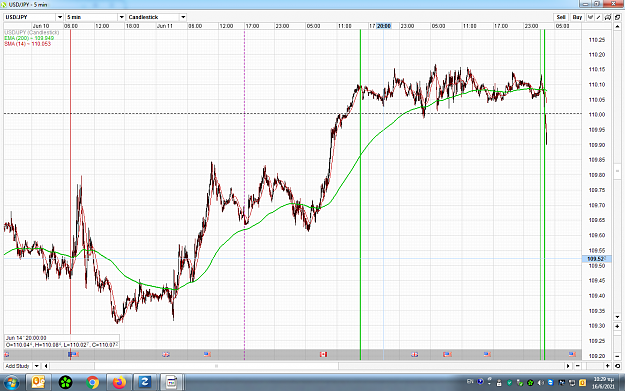Click the green shield tray icon
625x391 pixels.
point(509,383)
